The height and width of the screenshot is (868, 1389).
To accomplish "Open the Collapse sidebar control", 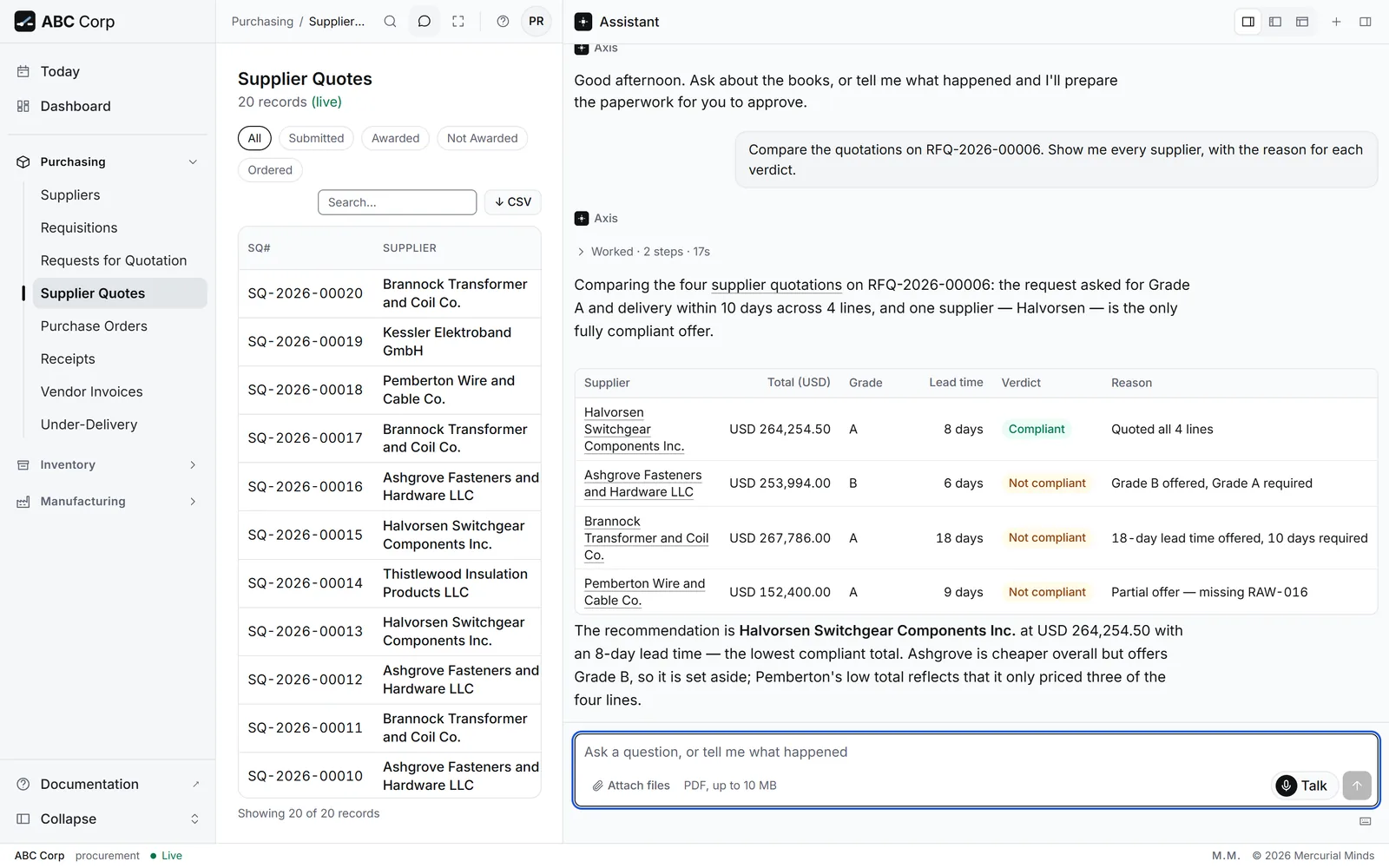I will point(108,819).
